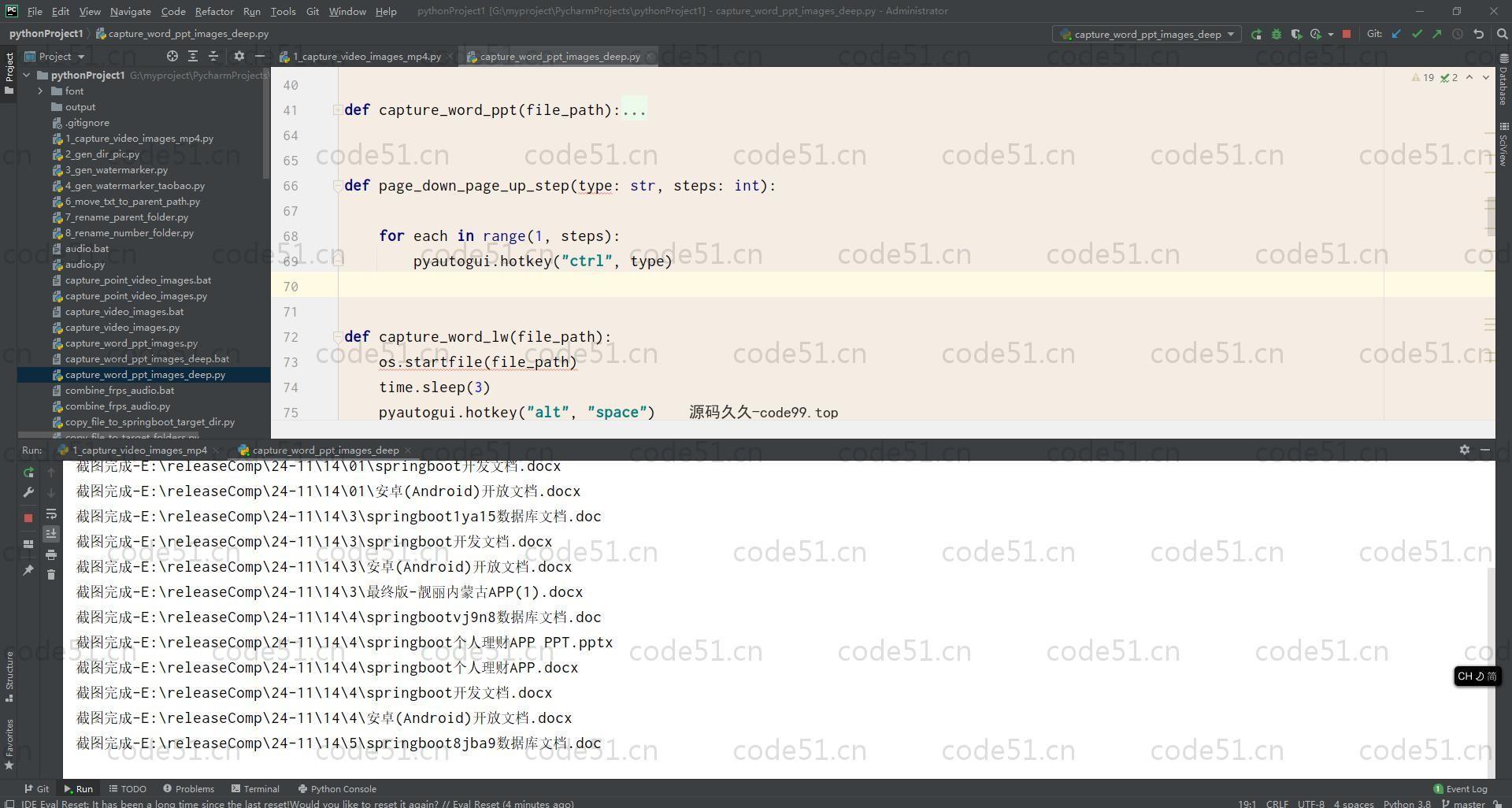The height and width of the screenshot is (808, 1512).
Task: Go to previous highlighted error arrow
Action: click(x=1469, y=77)
